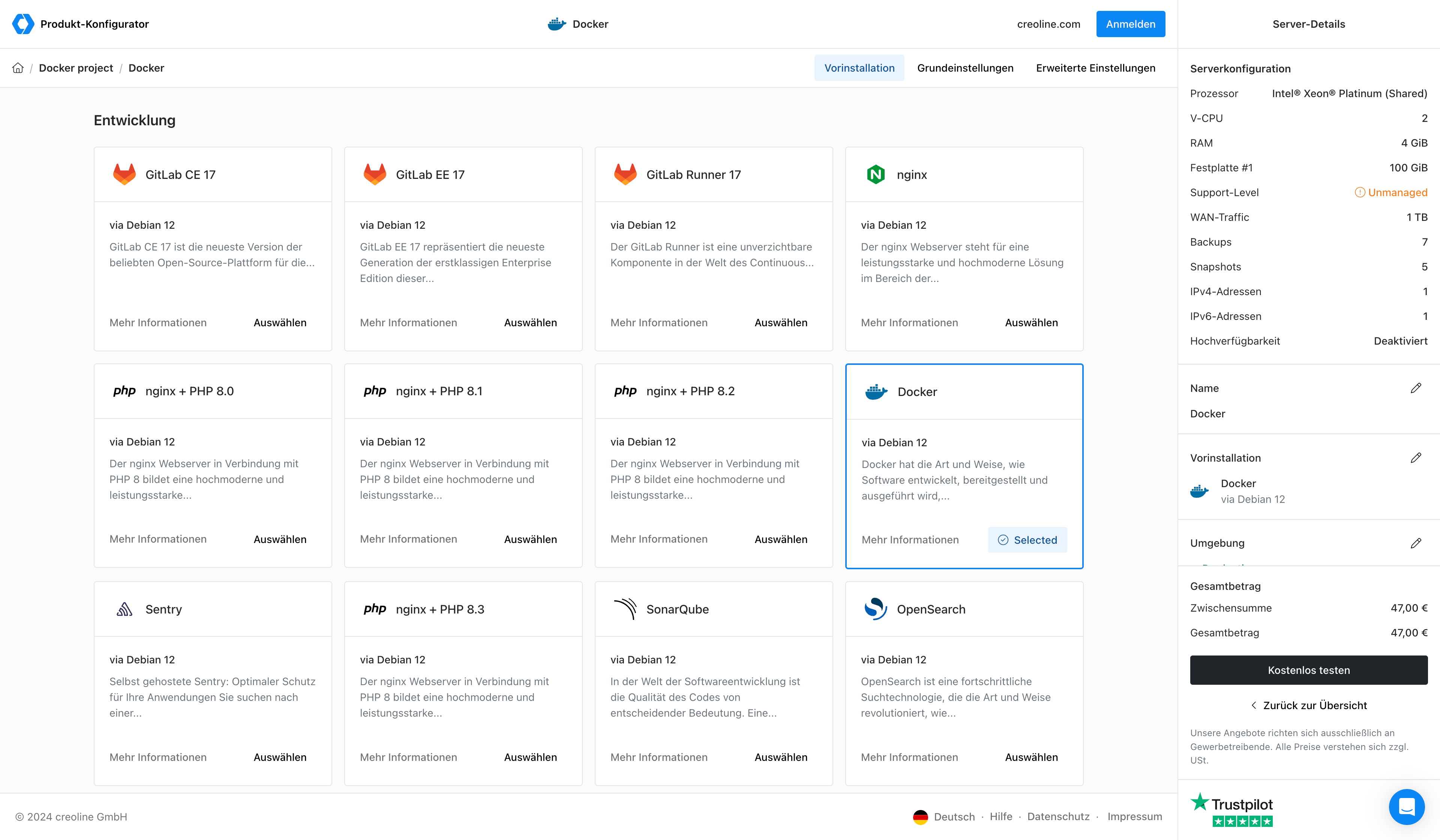Click the Docker whale icon in the top header
Screen dimensions: 1440x840
click(556, 24)
